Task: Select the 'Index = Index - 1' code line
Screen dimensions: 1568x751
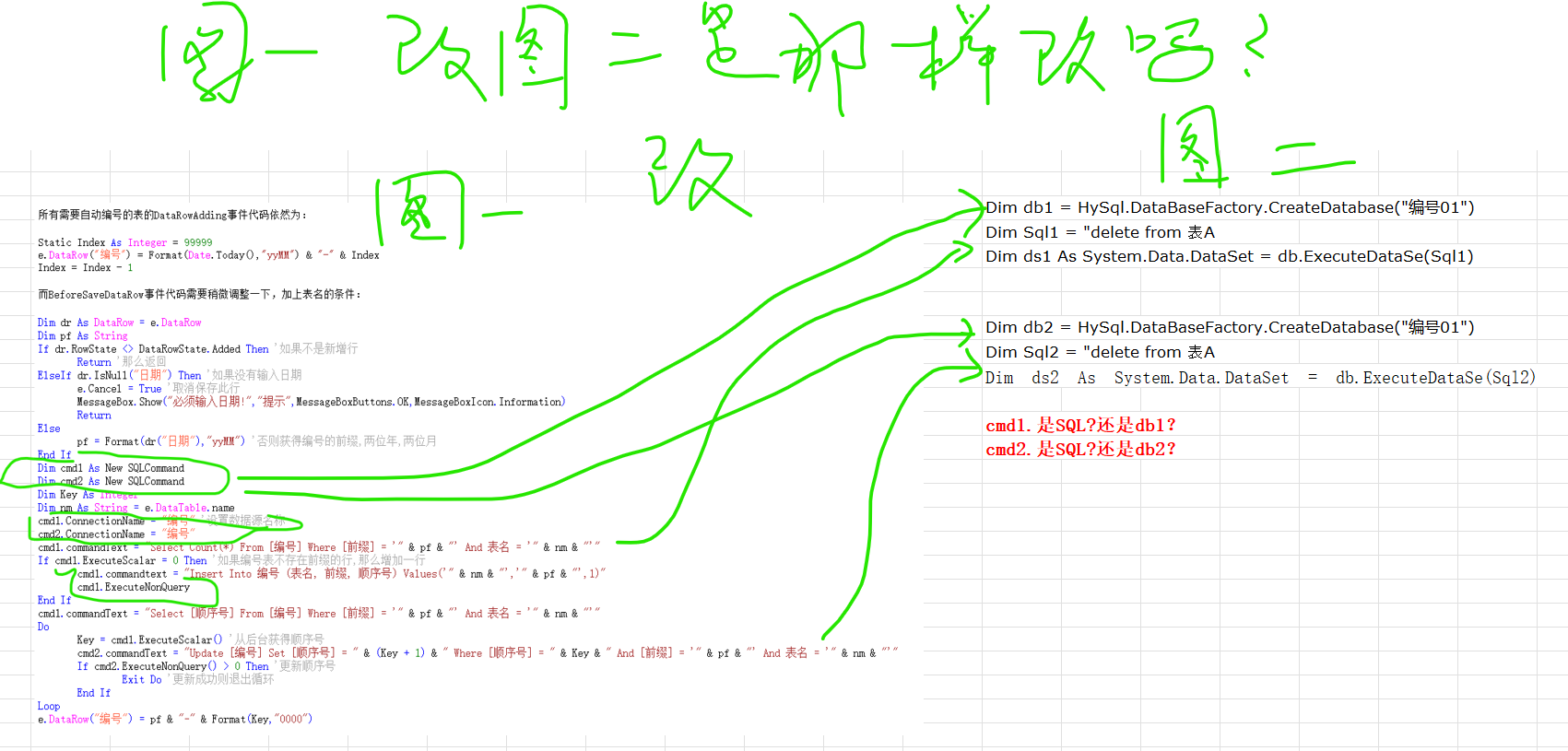Action: (85, 268)
